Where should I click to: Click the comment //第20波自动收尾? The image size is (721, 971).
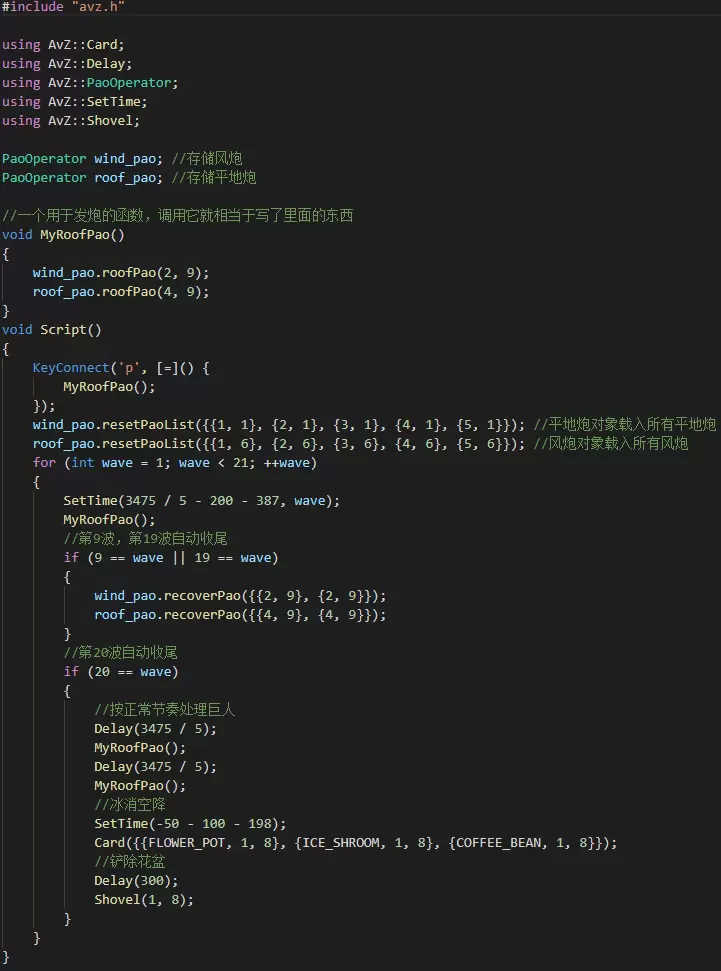click(x=121, y=652)
